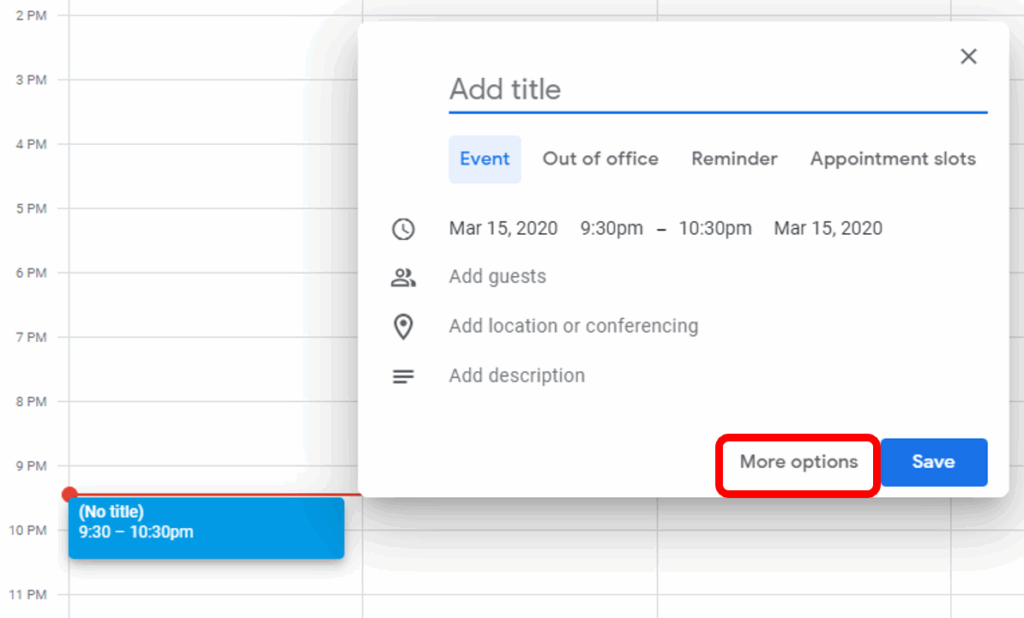Save the new event
The image size is (1024, 618).
click(933, 463)
